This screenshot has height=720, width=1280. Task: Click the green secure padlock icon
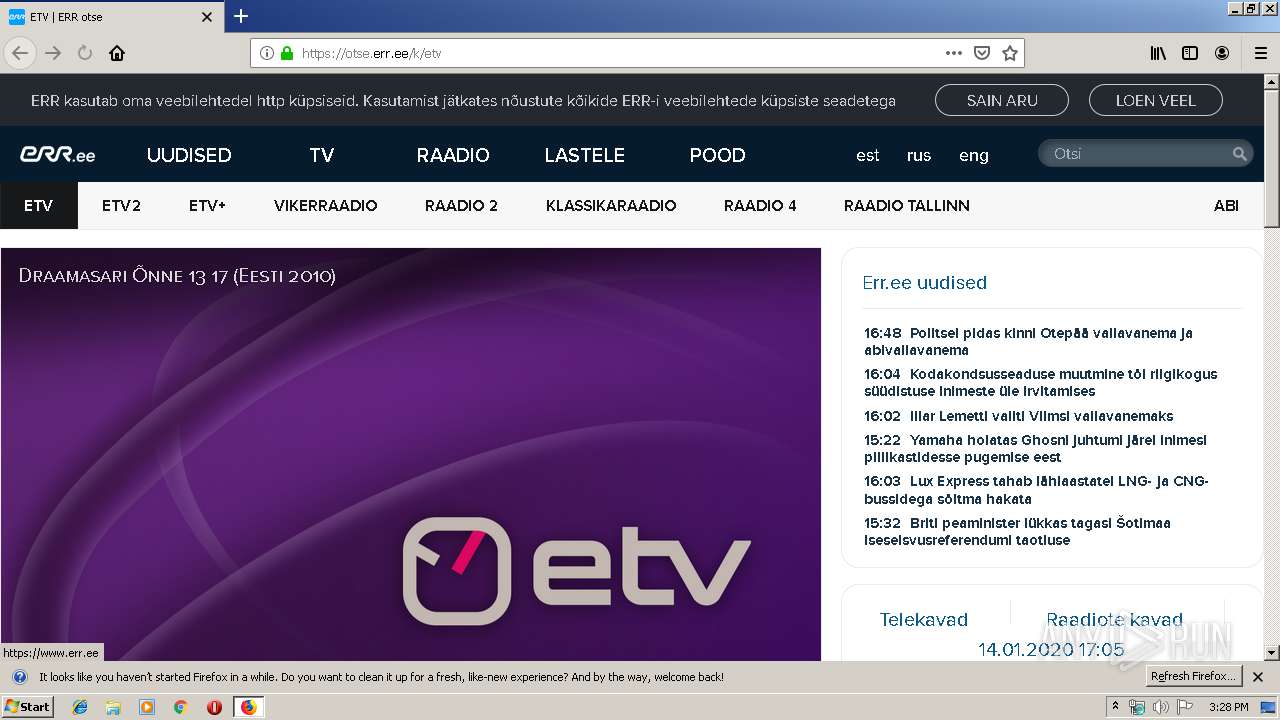(x=287, y=53)
